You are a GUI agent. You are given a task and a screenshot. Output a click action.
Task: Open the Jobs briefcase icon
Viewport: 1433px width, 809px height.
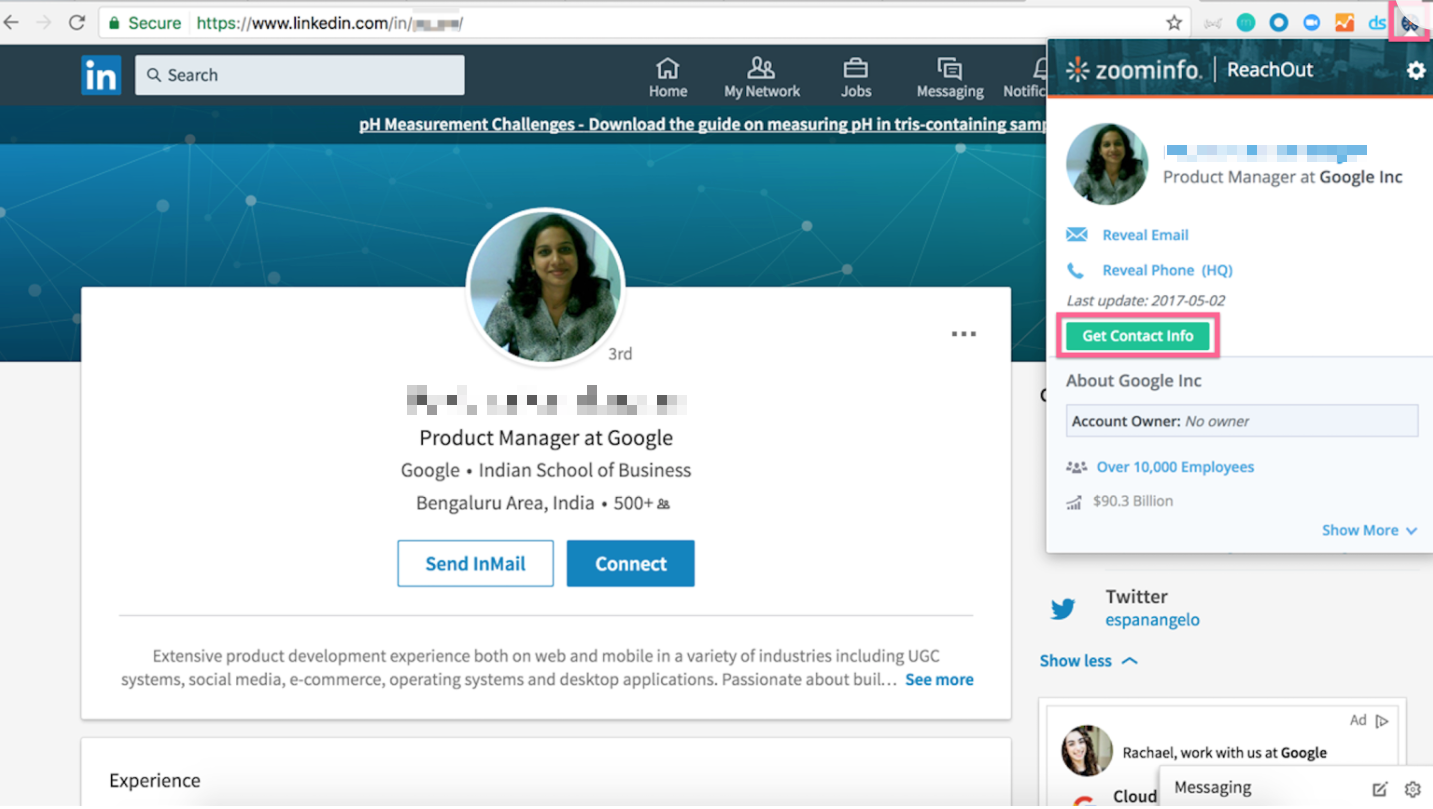(x=855, y=68)
